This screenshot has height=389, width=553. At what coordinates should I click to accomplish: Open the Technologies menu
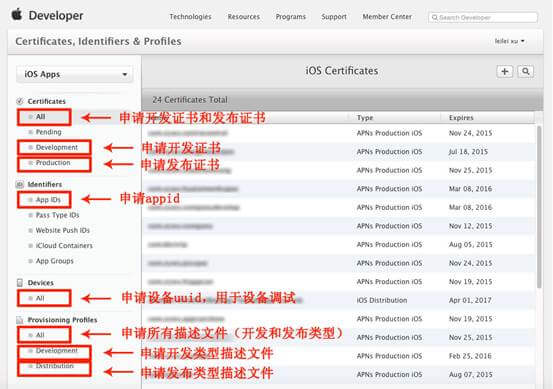190,17
